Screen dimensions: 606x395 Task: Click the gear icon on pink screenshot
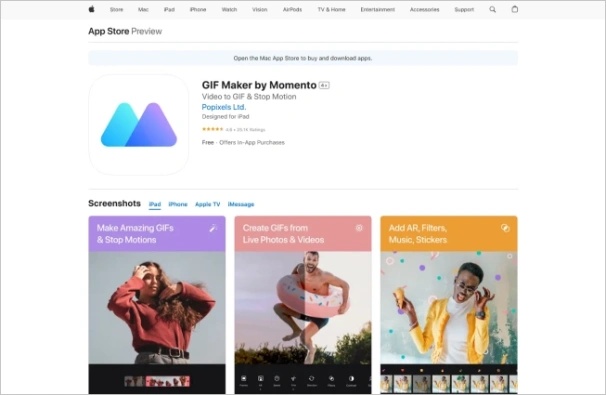pos(359,228)
